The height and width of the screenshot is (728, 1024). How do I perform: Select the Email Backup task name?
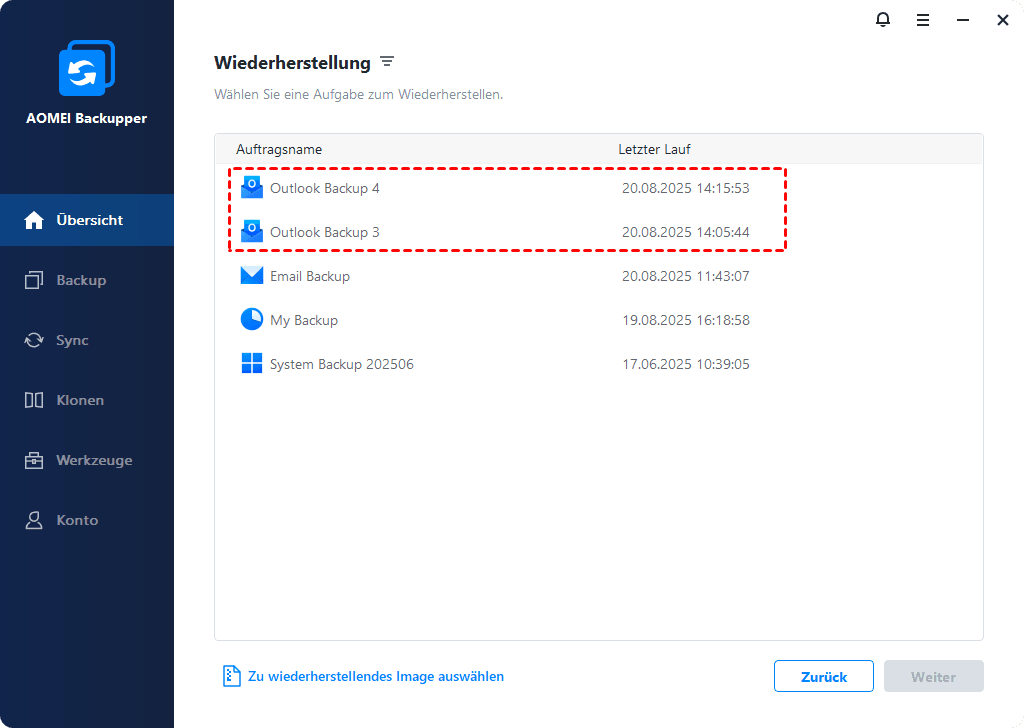pyautogui.click(x=310, y=276)
